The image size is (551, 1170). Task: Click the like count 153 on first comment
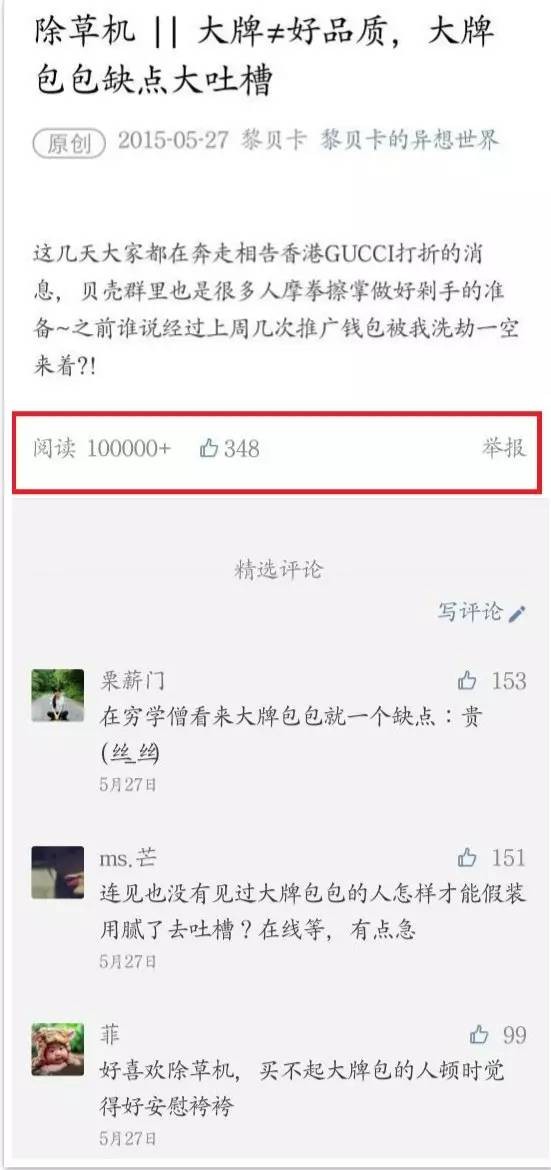pyautogui.click(x=508, y=681)
